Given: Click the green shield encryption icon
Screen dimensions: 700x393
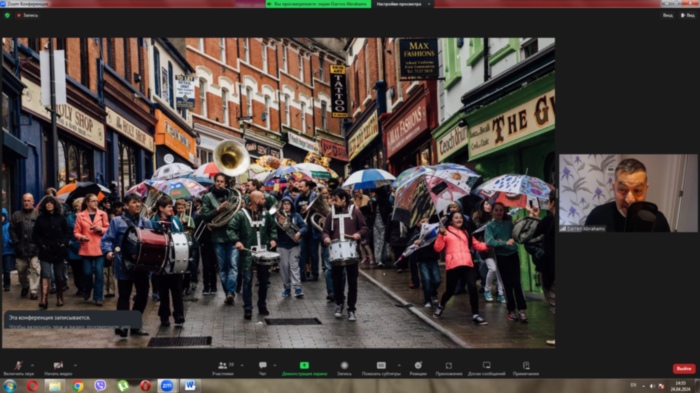Looking at the screenshot, I should (x=7, y=15).
